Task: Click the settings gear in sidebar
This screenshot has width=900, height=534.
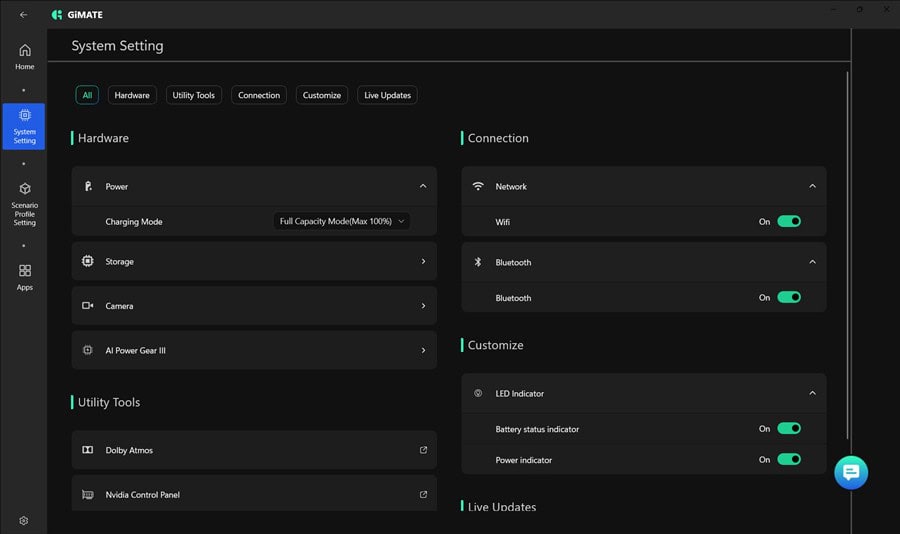Action: tap(24, 520)
